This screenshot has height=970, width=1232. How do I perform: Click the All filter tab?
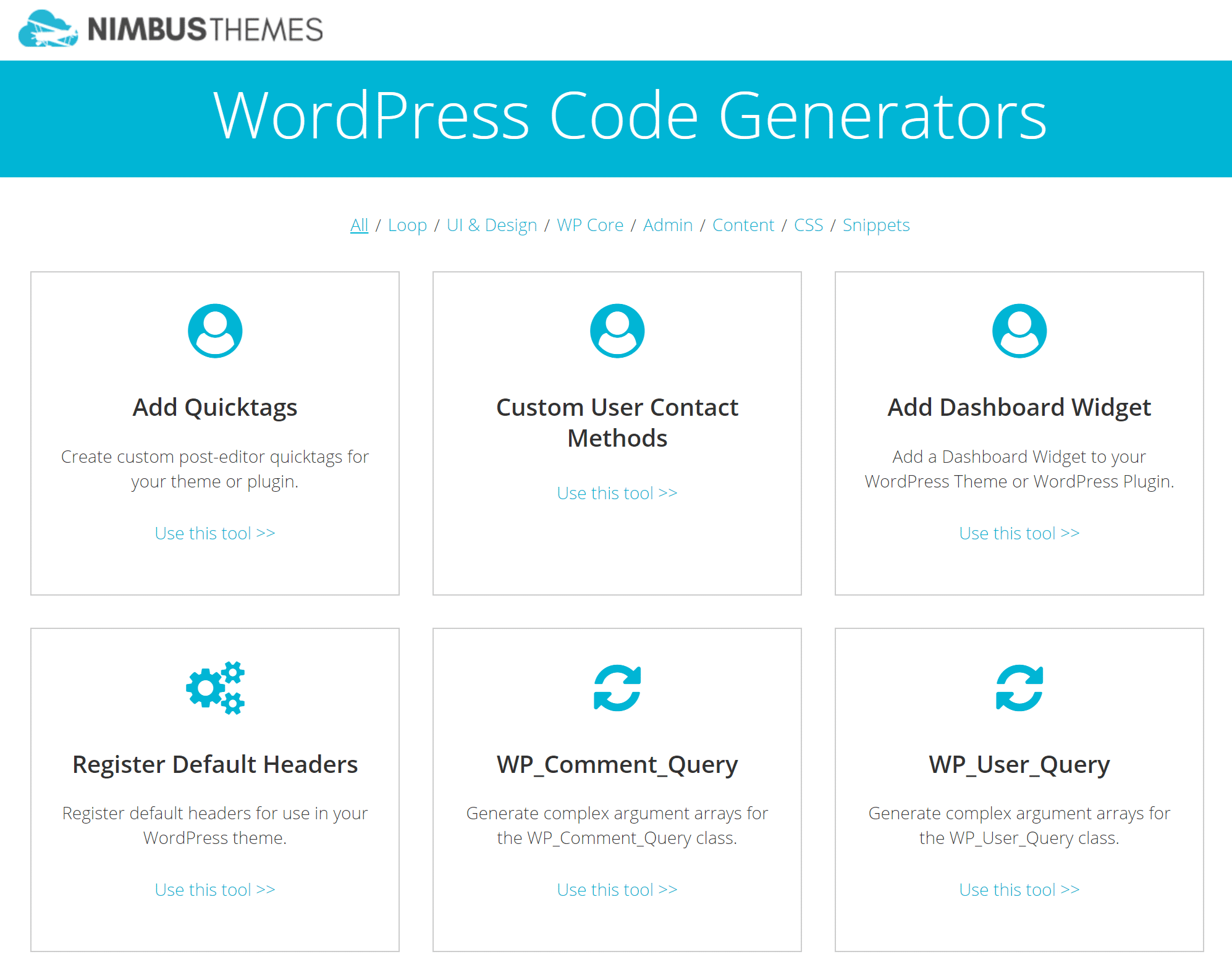358,223
